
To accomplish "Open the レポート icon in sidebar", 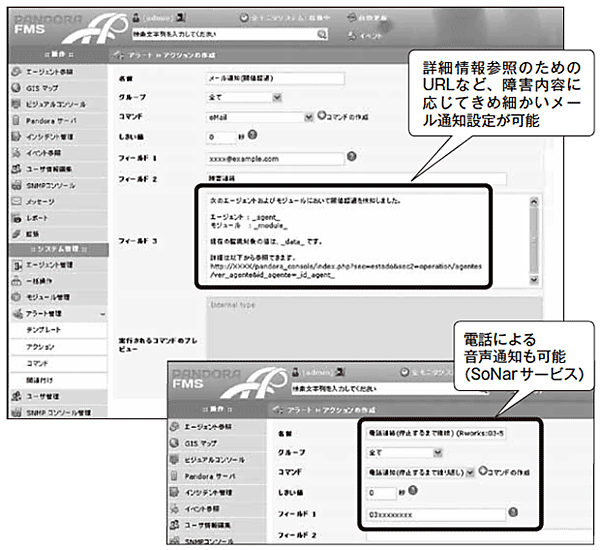I will click(16, 218).
